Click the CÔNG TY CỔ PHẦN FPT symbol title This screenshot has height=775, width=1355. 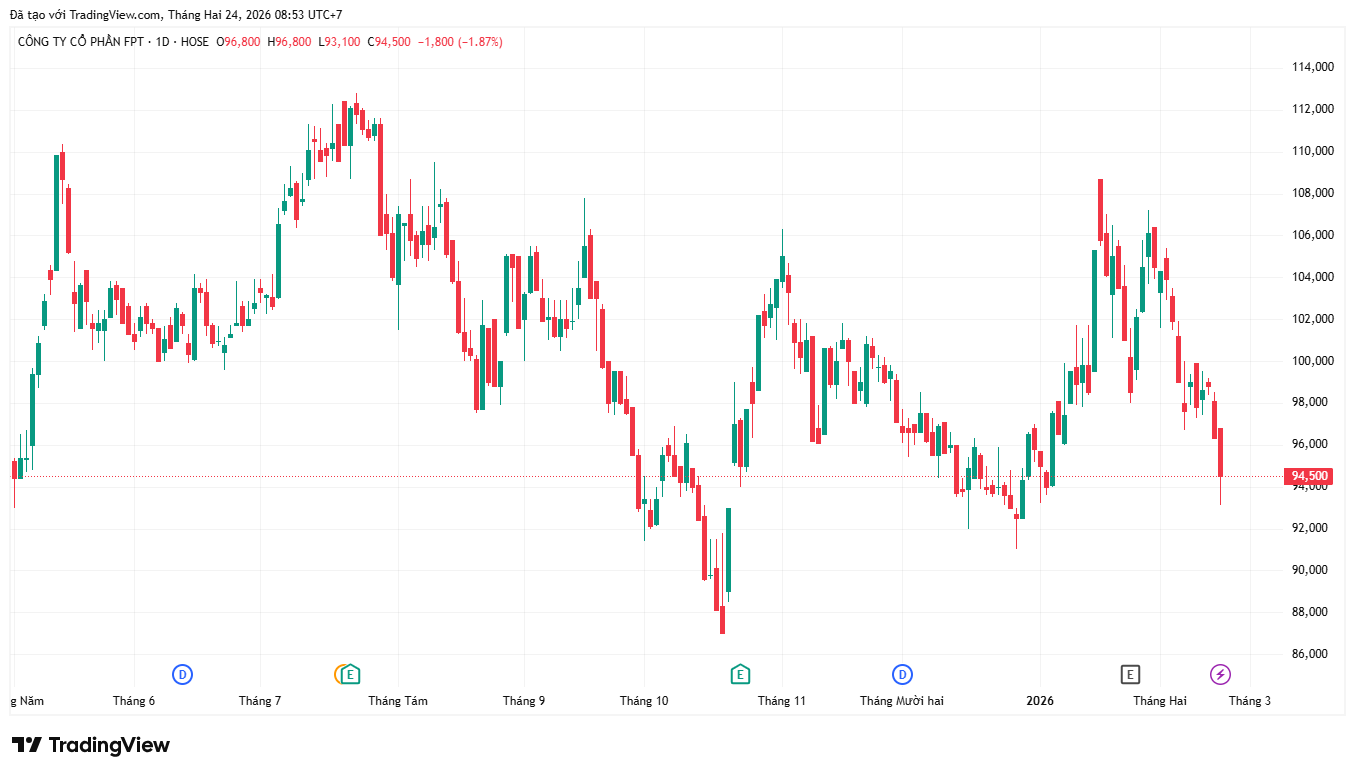point(82,42)
